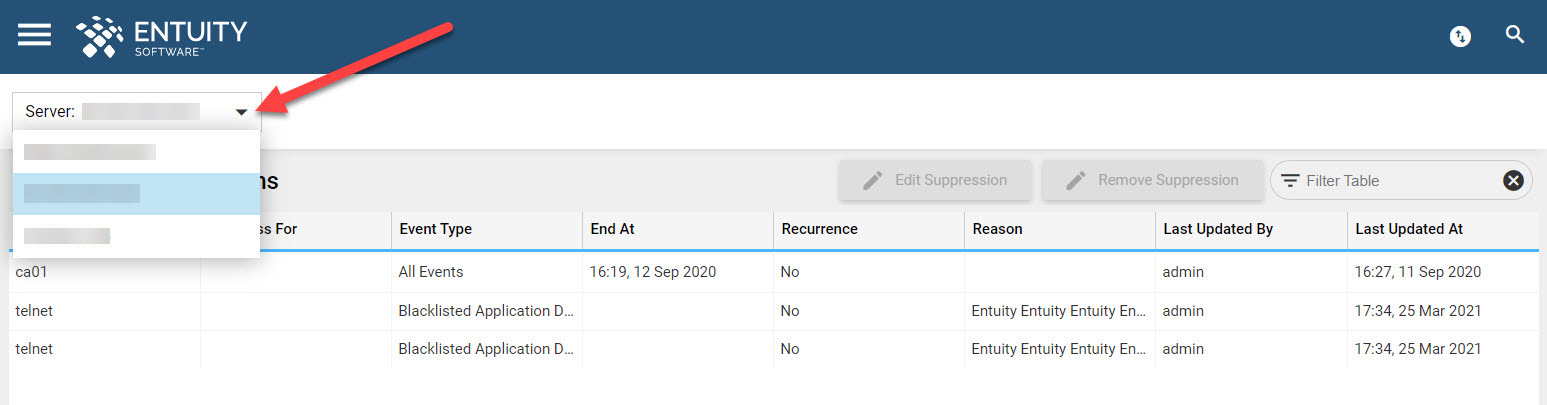The width and height of the screenshot is (1547, 405).
Task: Choose the third server in dropdown
Action: point(136,236)
